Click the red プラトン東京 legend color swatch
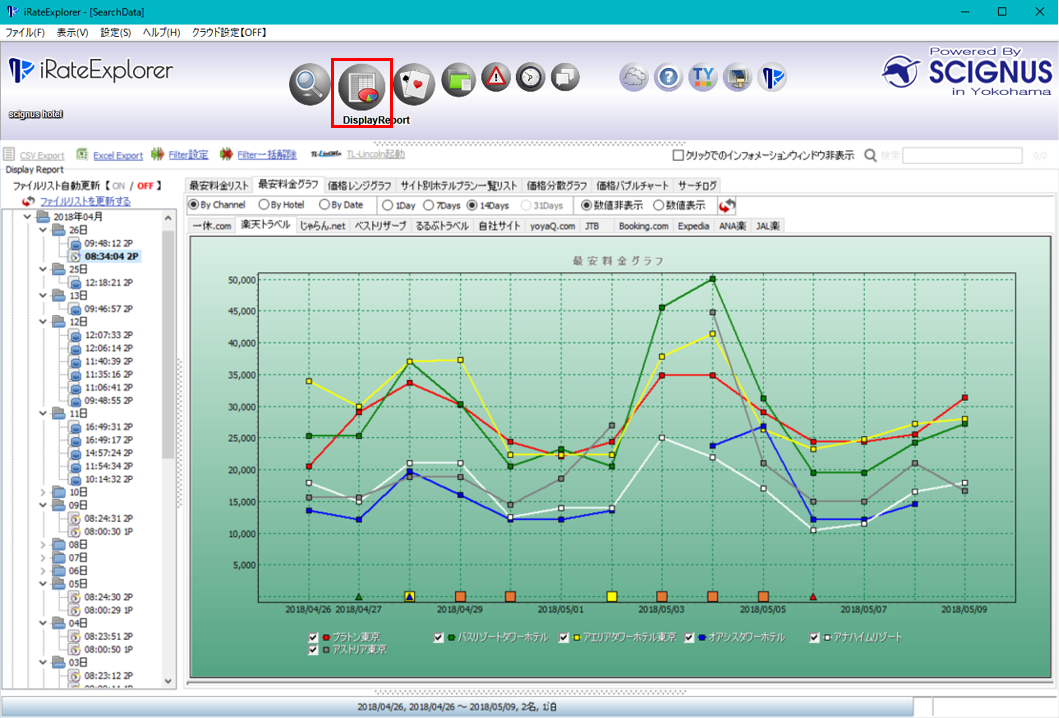1059x718 pixels. point(327,637)
